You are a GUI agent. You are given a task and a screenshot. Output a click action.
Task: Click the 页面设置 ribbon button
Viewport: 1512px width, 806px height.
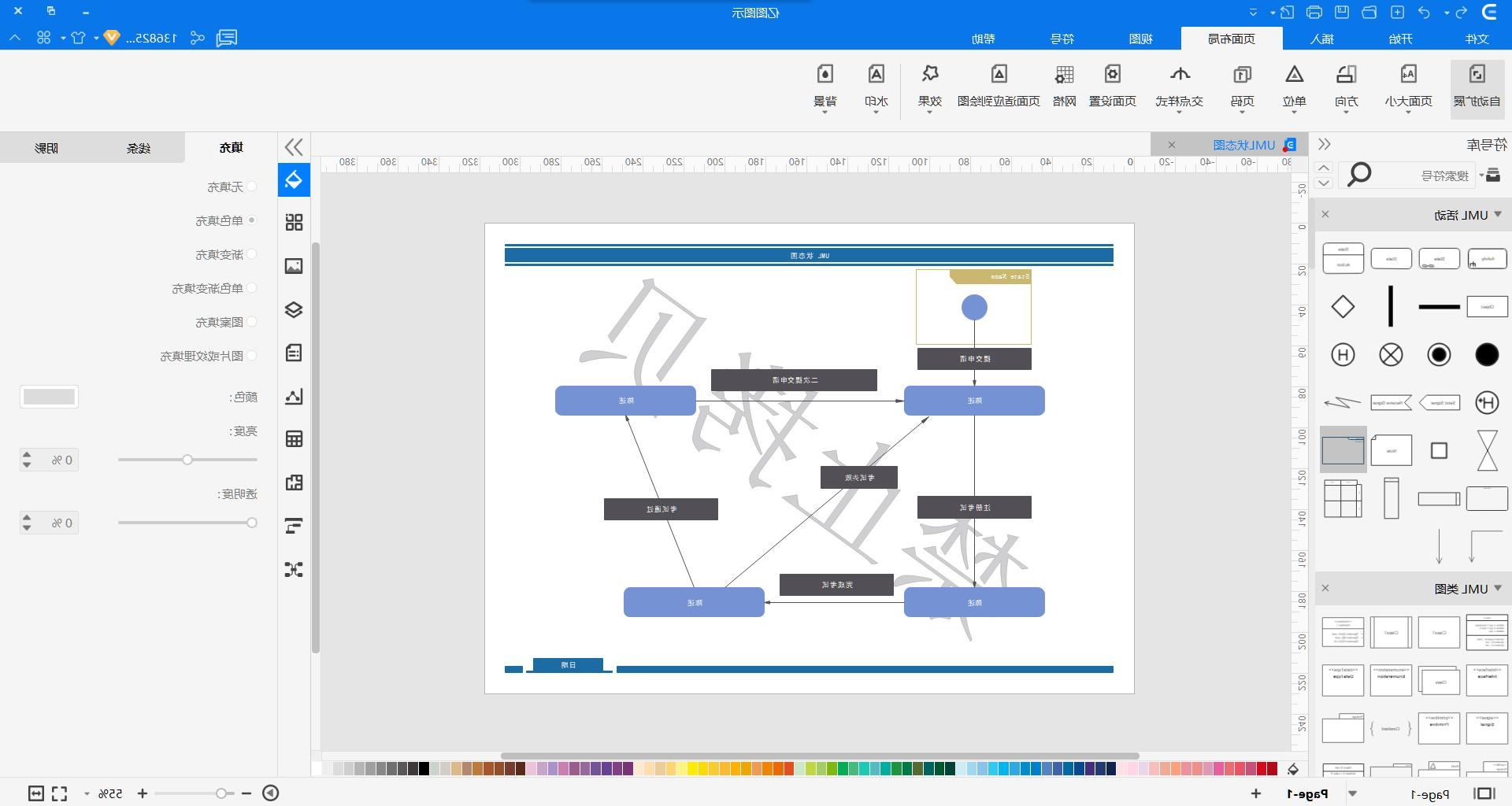[x=1112, y=87]
